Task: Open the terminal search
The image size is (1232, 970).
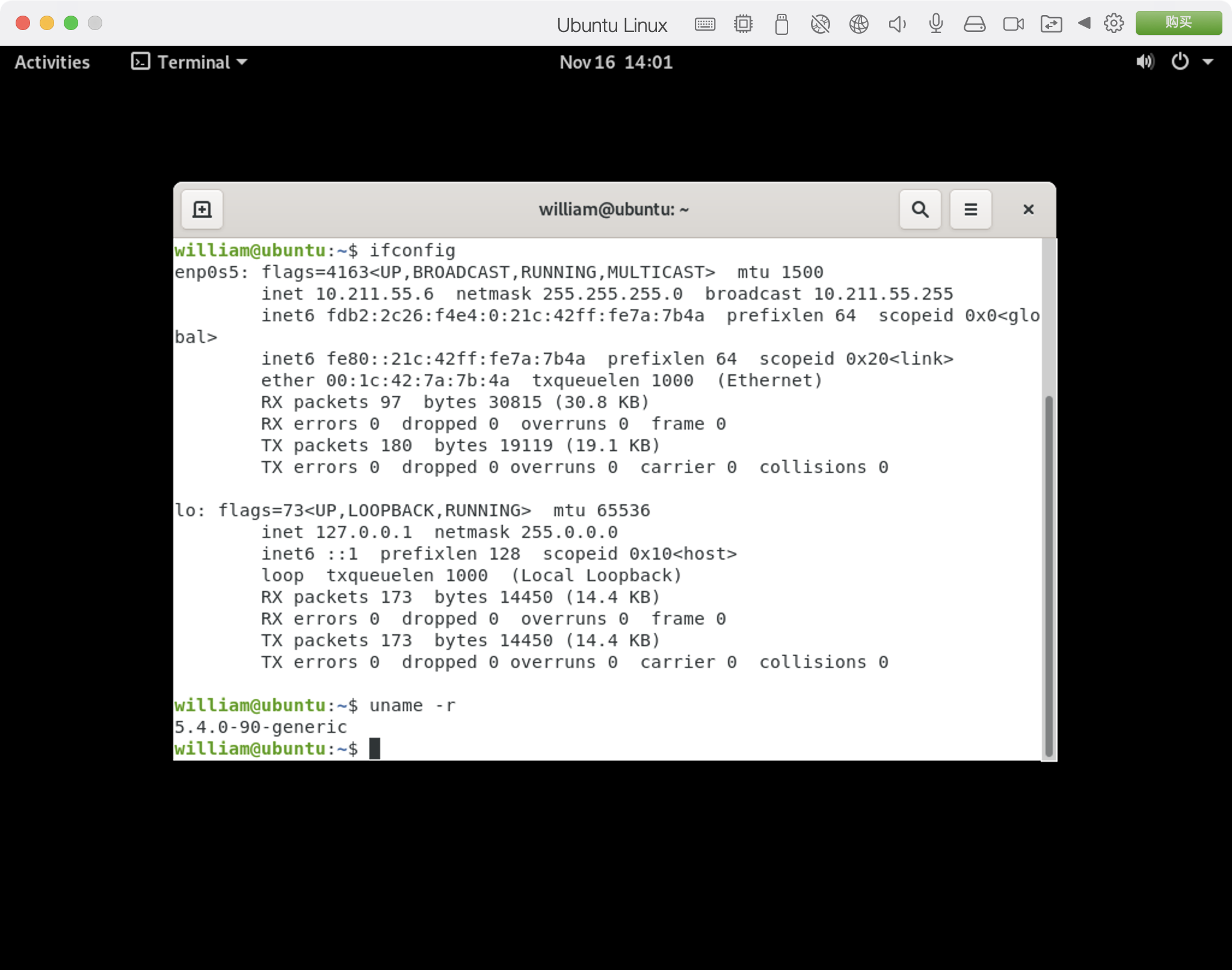Action: (920, 209)
